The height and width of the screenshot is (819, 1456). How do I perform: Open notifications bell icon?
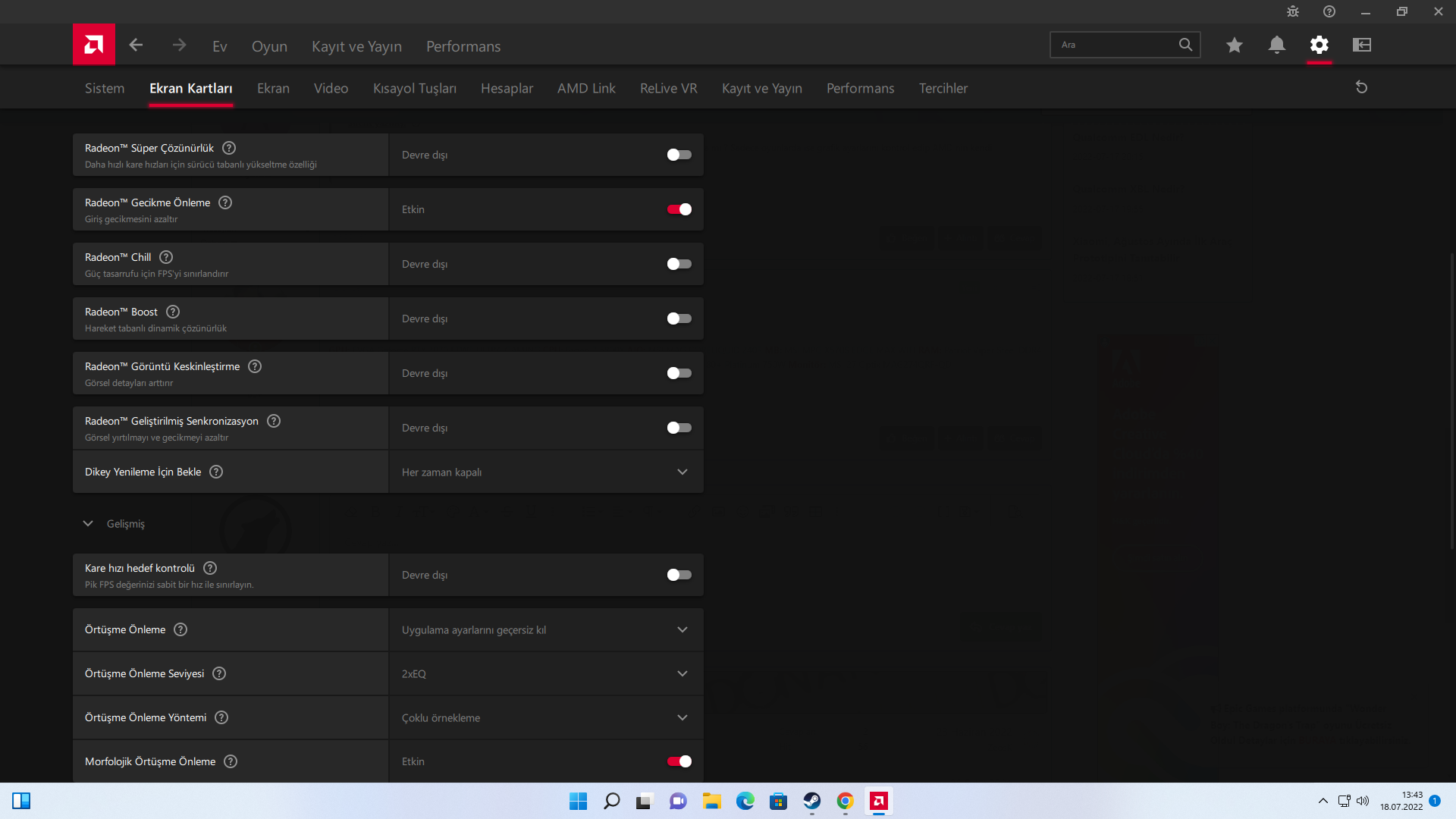[1276, 45]
